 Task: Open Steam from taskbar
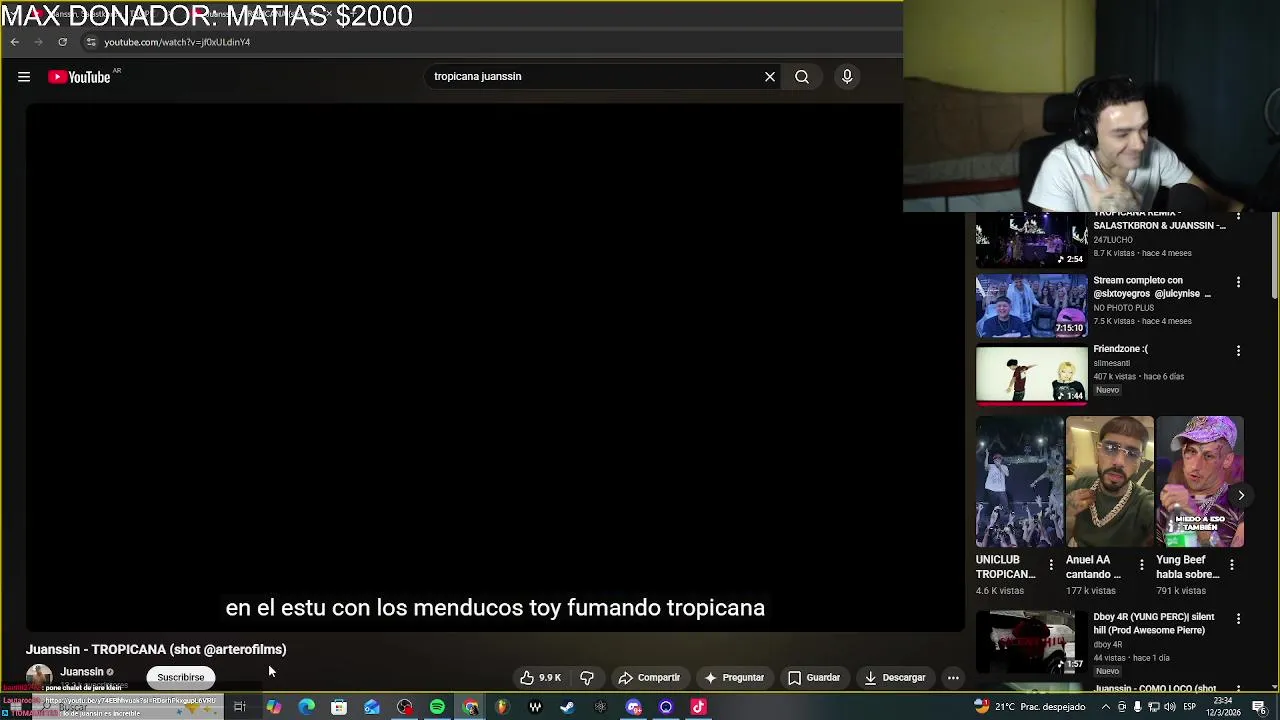click(567, 707)
